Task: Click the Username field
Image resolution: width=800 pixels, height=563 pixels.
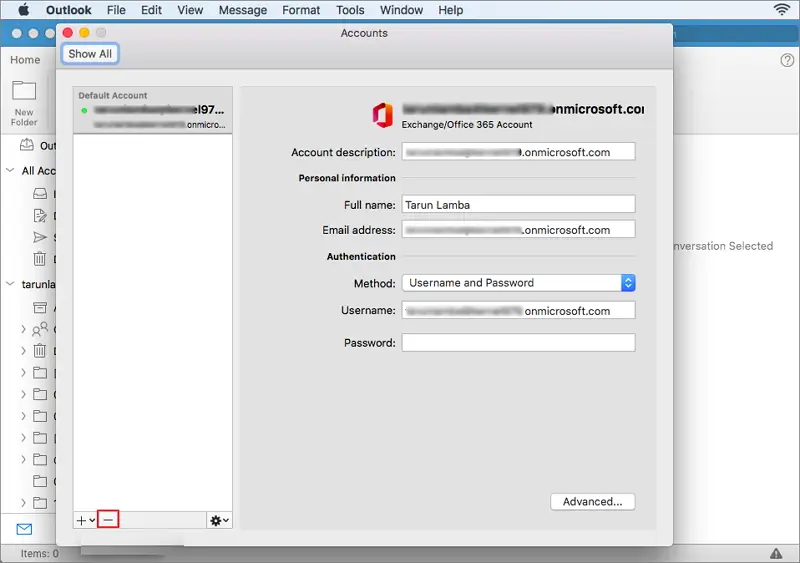Action: (x=518, y=310)
